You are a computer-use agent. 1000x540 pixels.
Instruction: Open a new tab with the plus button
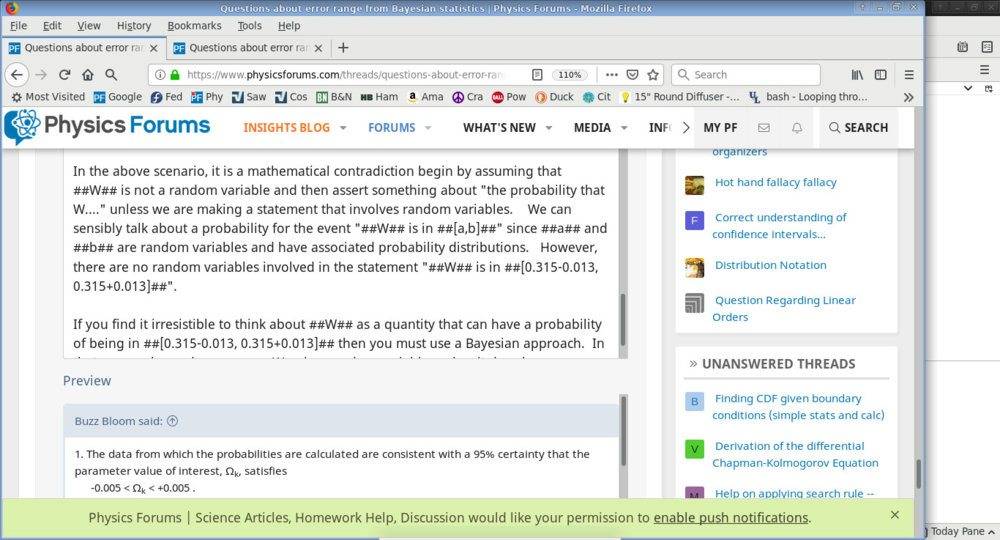pos(343,48)
